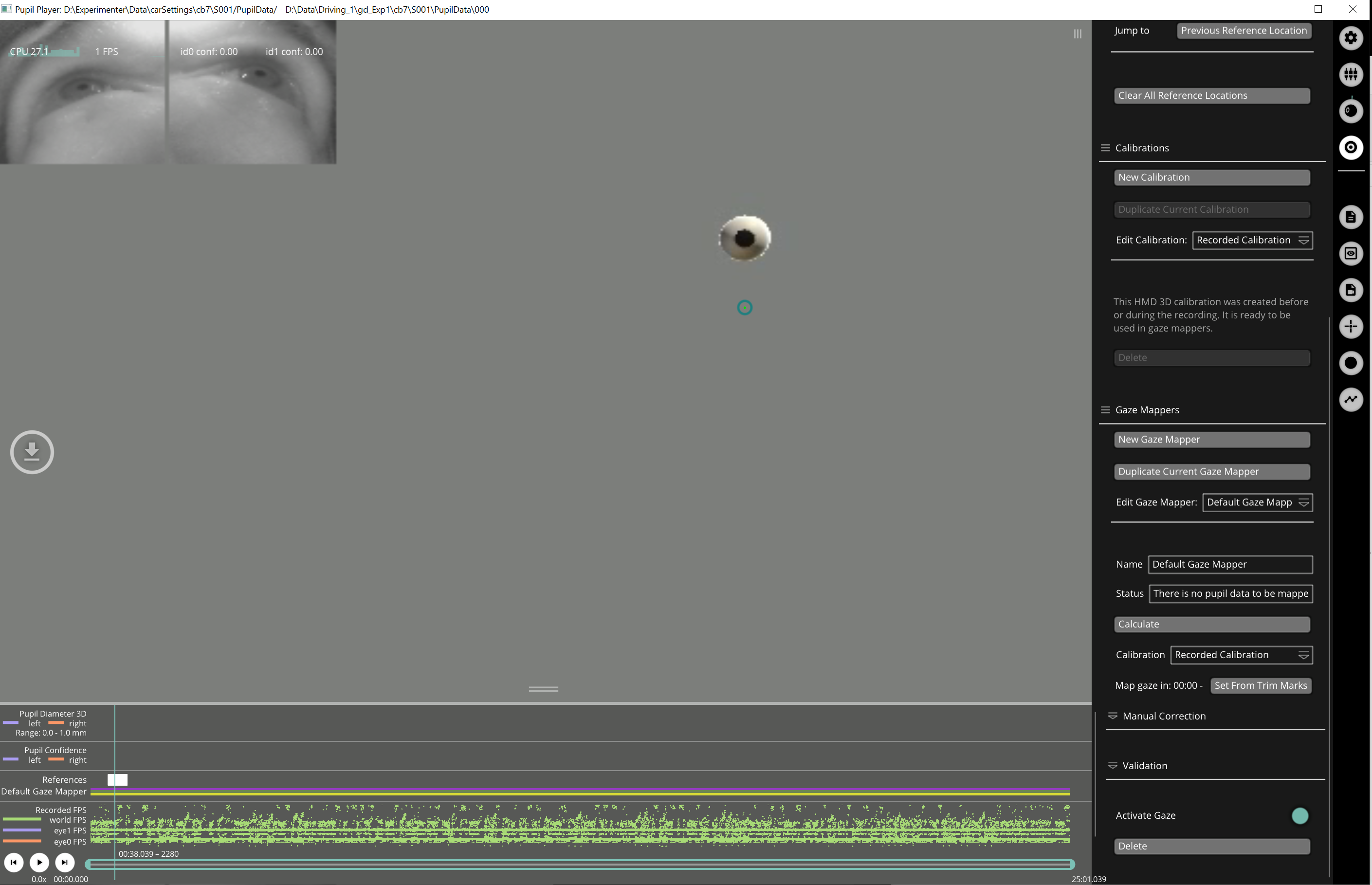This screenshot has height=885, width=1372.
Task: Start playback with the play button
Action: [x=39, y=862]
